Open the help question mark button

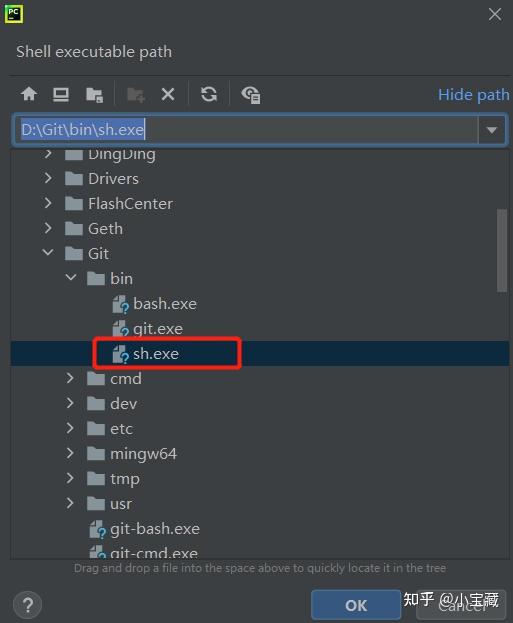point(27,605)
